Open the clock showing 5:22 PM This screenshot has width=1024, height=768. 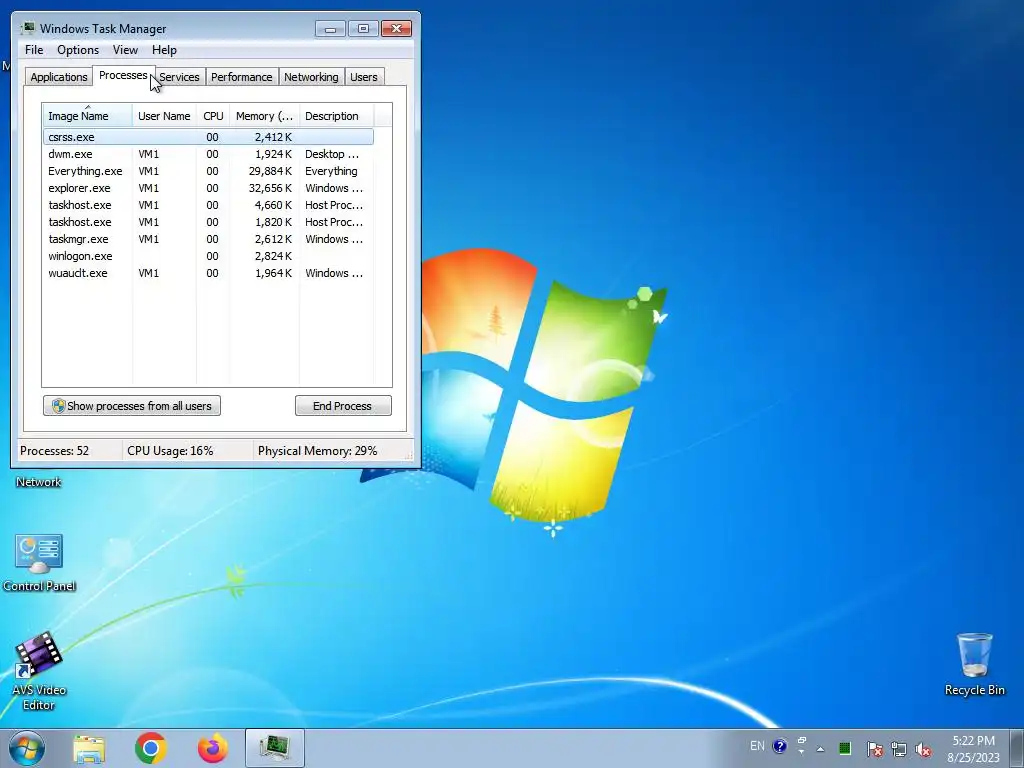click(x=973, y=748)
